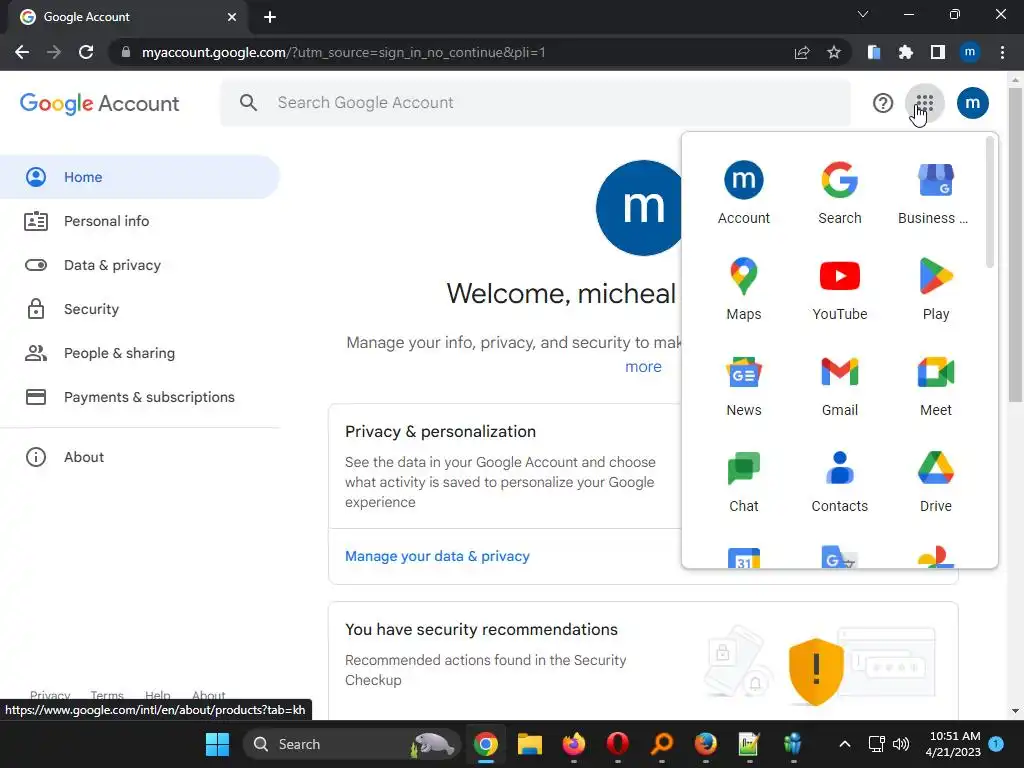This screenshot has width=1024, height=768.
Task: Open About in the sidebar
Action: (140, 456)
